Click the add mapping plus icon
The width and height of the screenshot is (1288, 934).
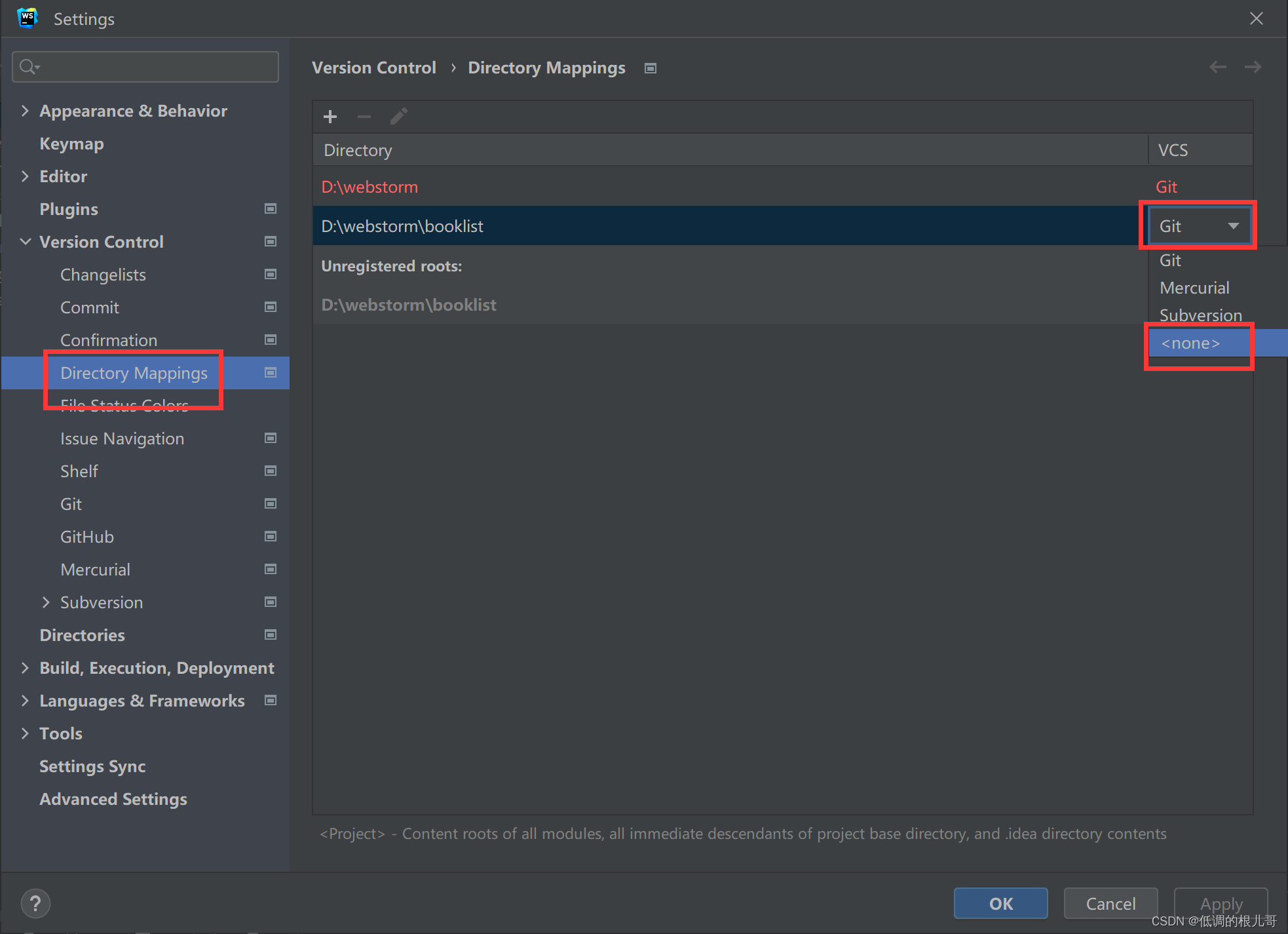tap(330, 116)
